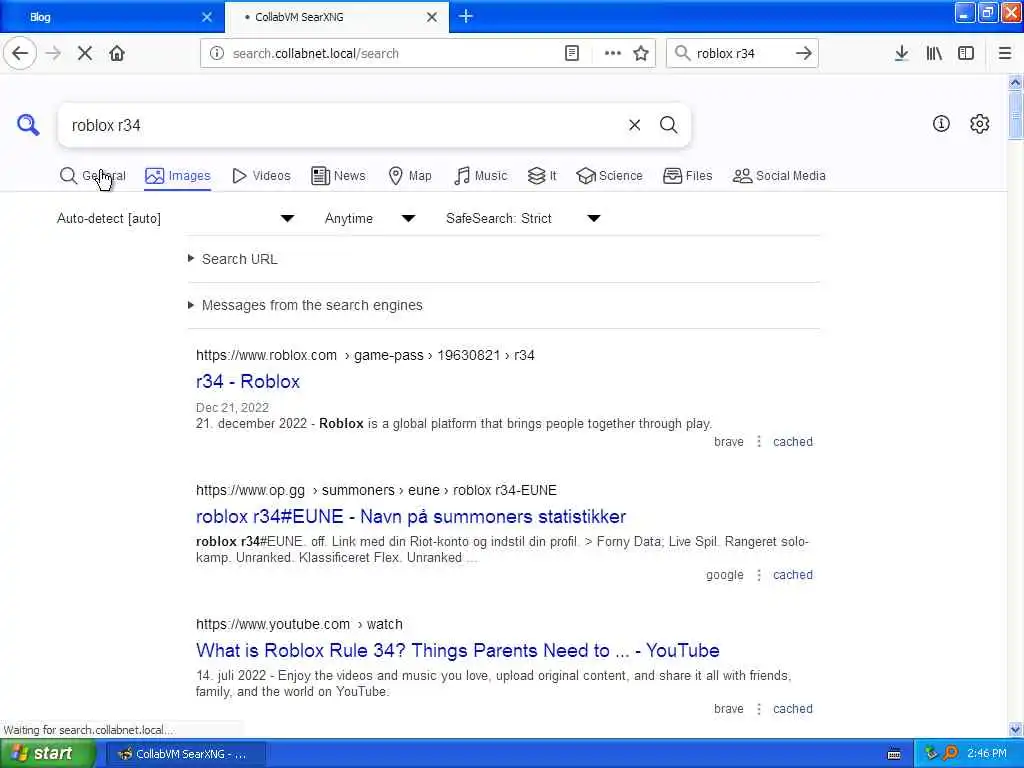Open the Auto-detect language dropdown
Image resolution: width=1024 pixels, height=768 pixels.
coord(175,218)
